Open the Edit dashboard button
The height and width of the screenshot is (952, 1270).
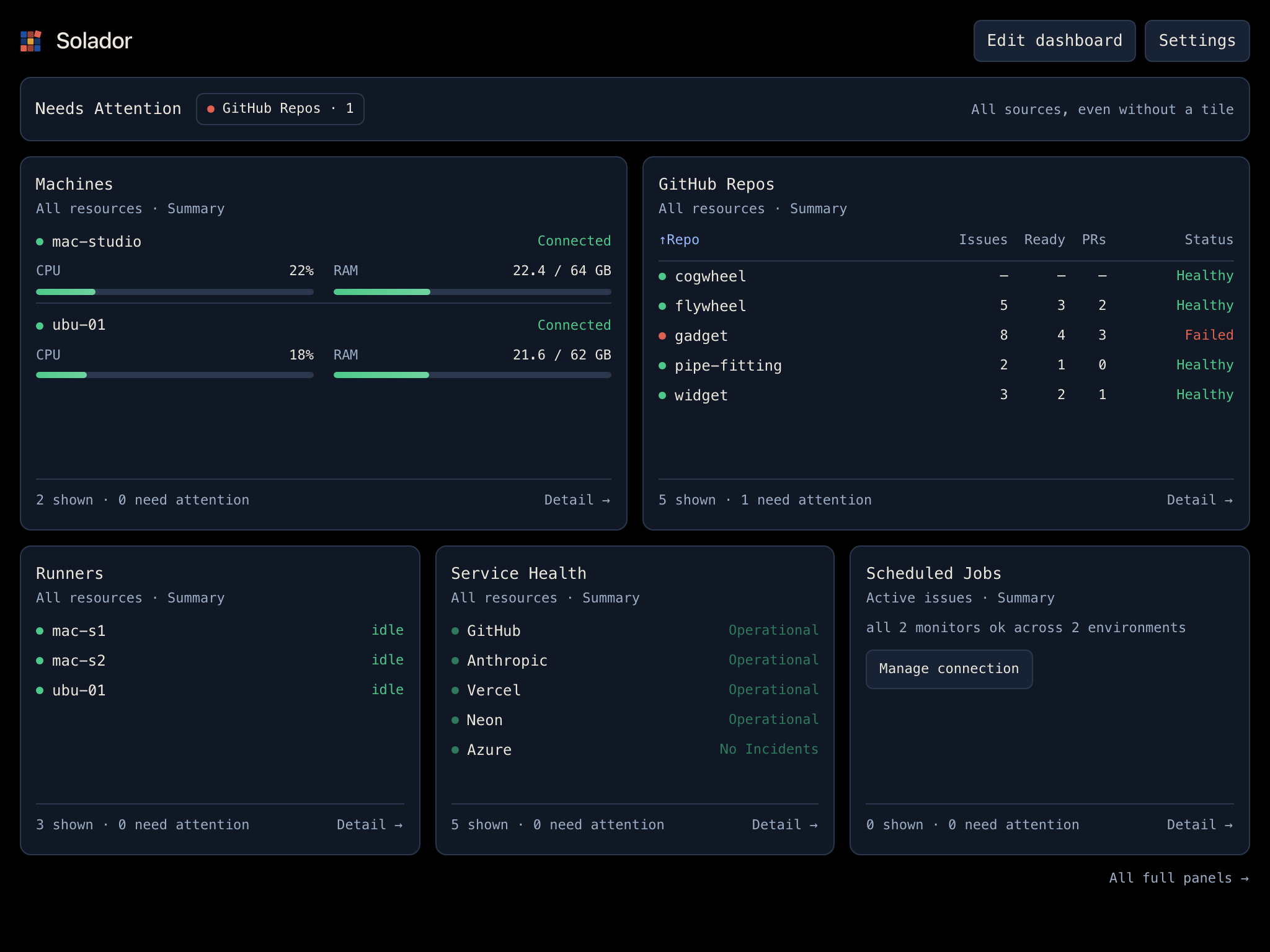pos(1054,41)
